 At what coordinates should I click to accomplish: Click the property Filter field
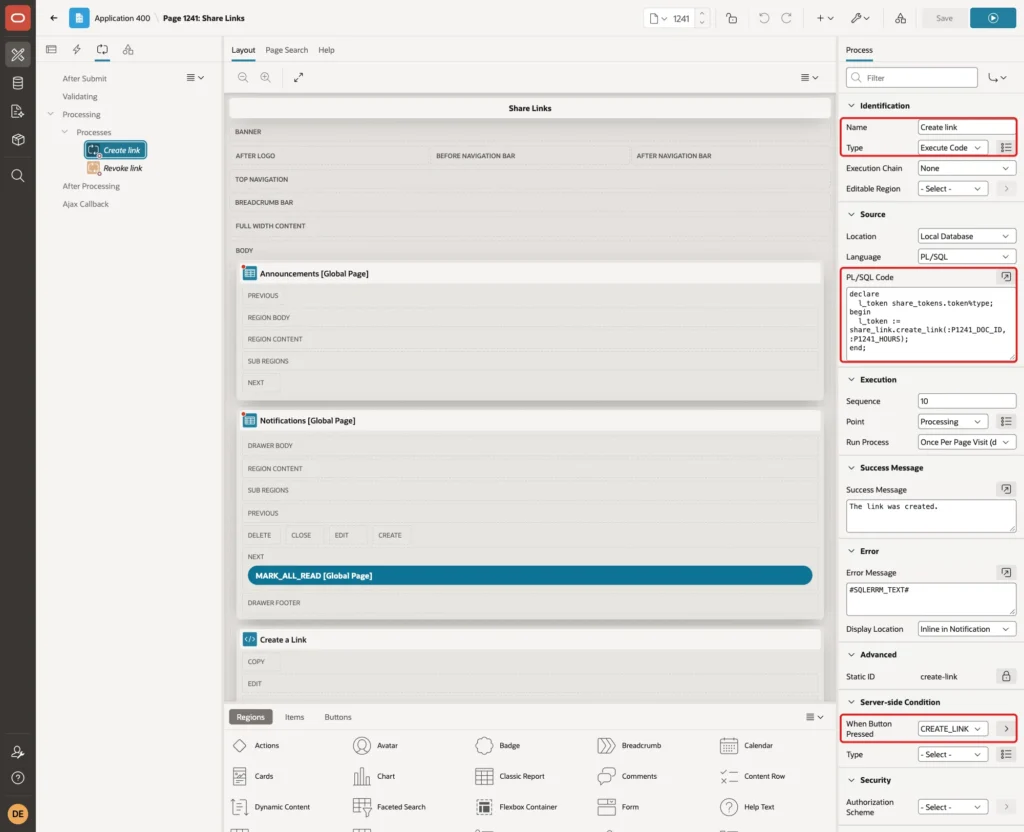pos(912,78)
